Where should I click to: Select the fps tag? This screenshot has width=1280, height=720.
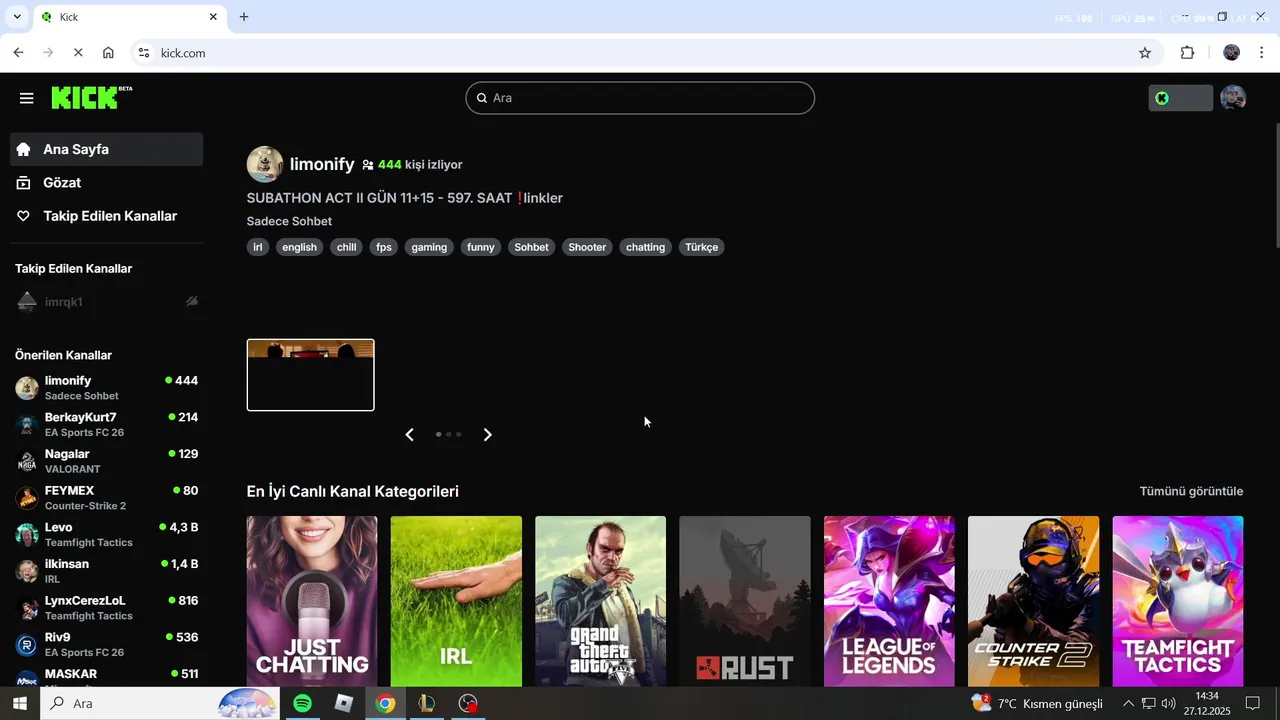(x=384, y=247)
